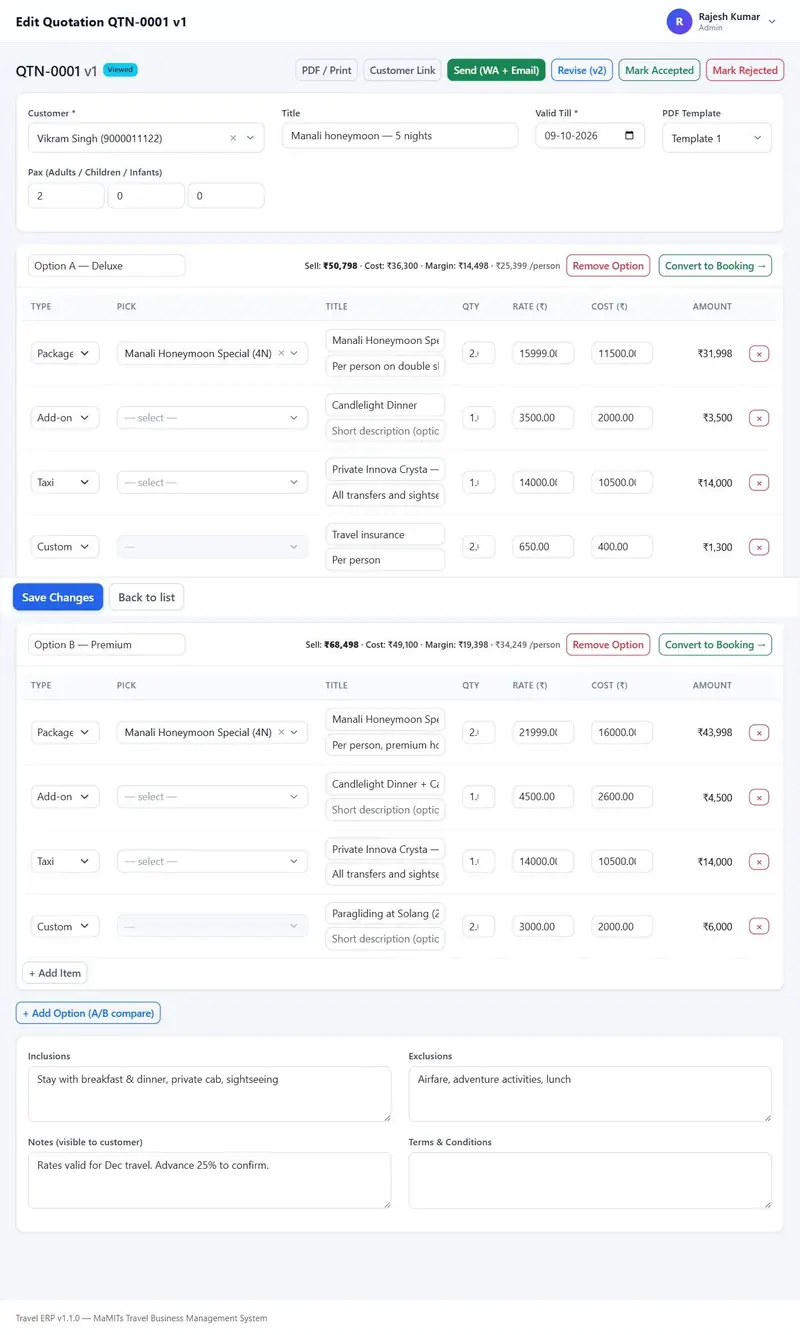Add a new Option (A/B compare)
Image resolution: width=800 pixels, height=1335 pixels.
coord(88,1013)
